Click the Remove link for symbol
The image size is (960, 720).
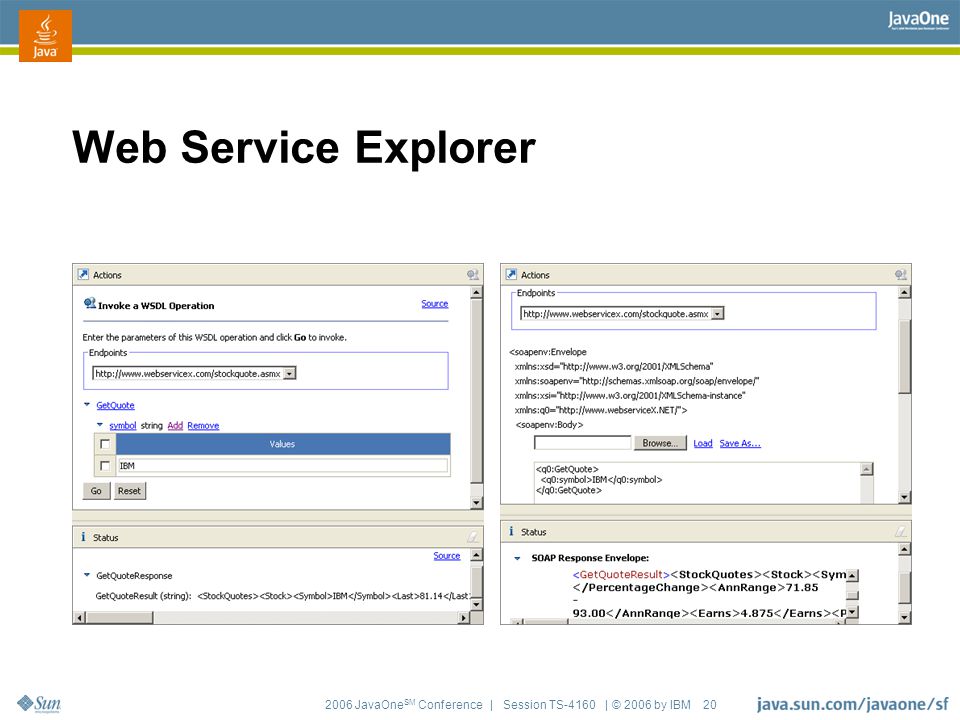[x=203, y=426]
